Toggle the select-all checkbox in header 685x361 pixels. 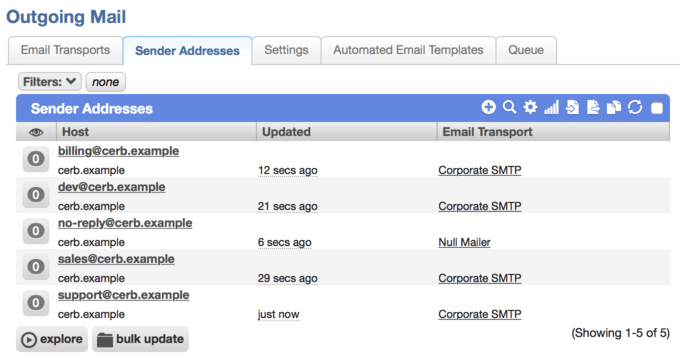[x=657, y=108]
